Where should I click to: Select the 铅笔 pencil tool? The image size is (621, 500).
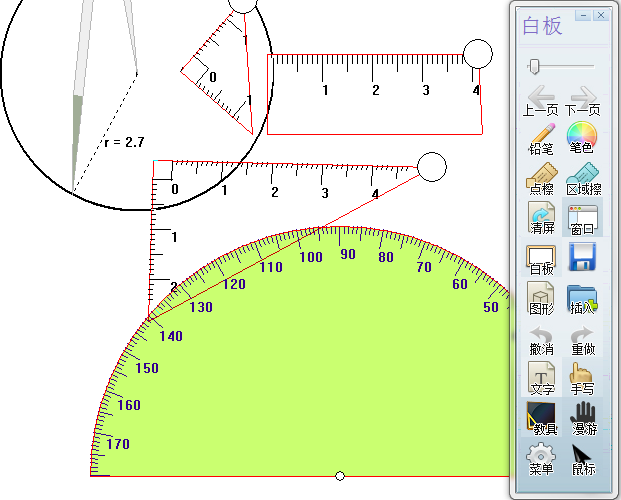pos(541,138)
